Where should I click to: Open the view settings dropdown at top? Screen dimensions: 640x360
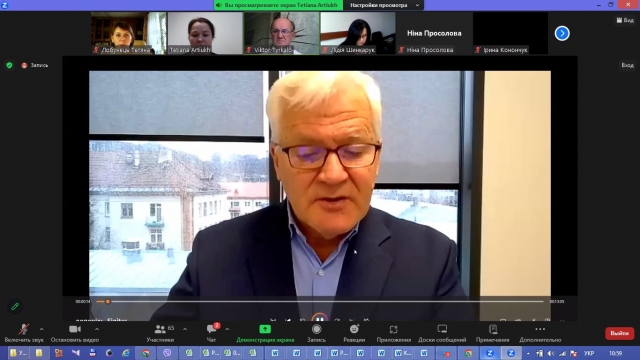(x=384, y=5)
